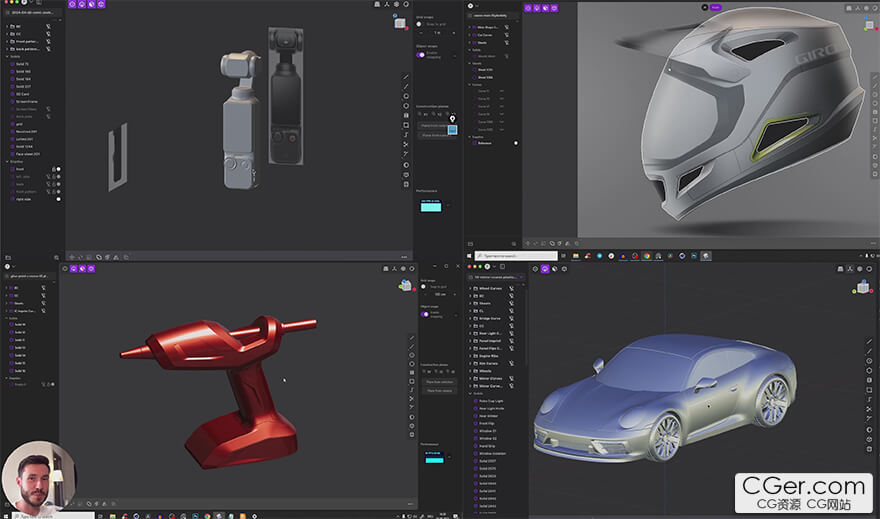The width and height of the screenshot is (880, 519).
Task: Click Plane from camera in the glue gun panel
Action: pyautogui.click(x=440, y=390)
